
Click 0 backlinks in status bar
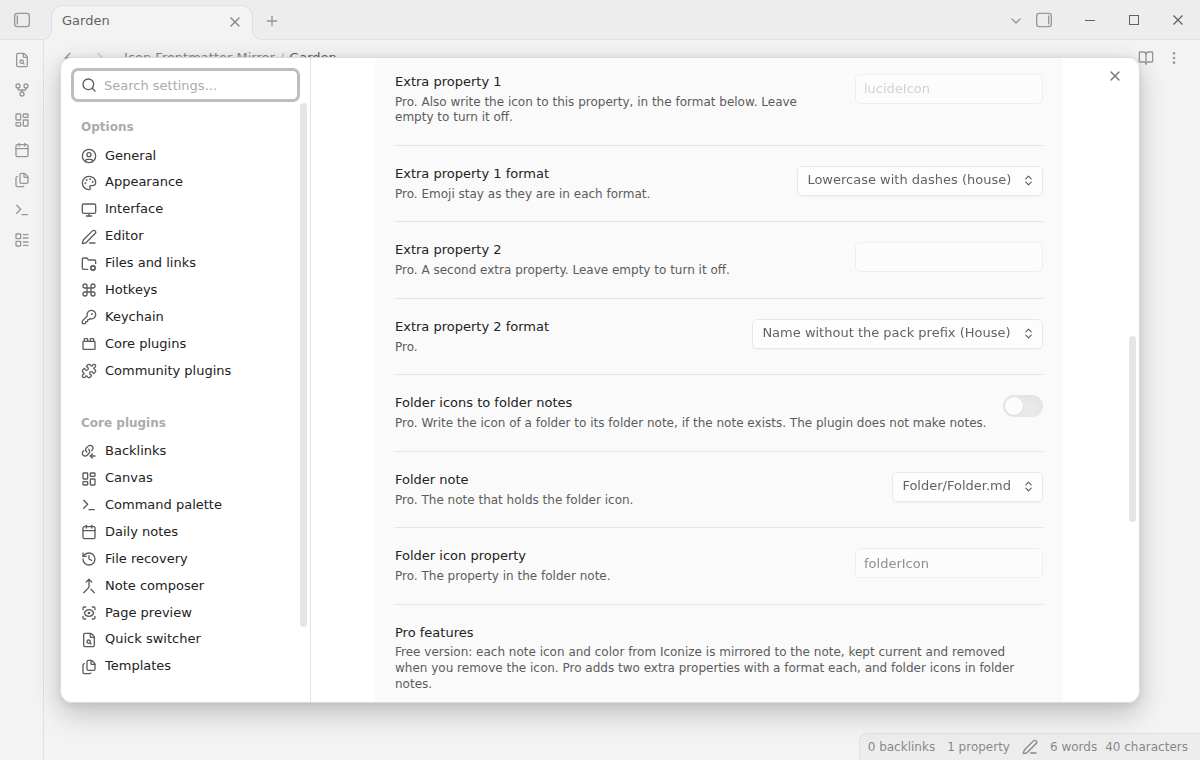point(901,747)
